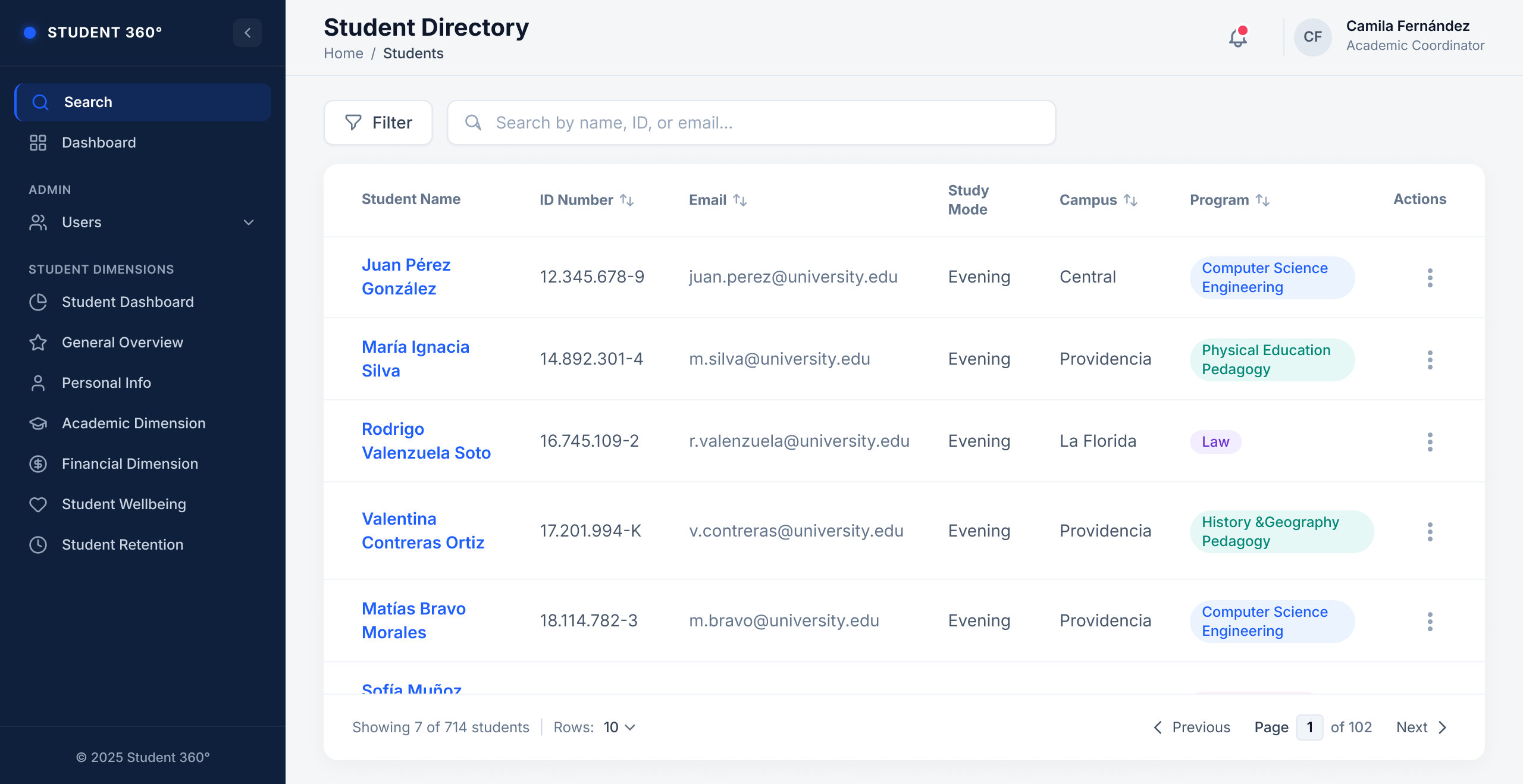Open Rows per page dropdown

619,727
